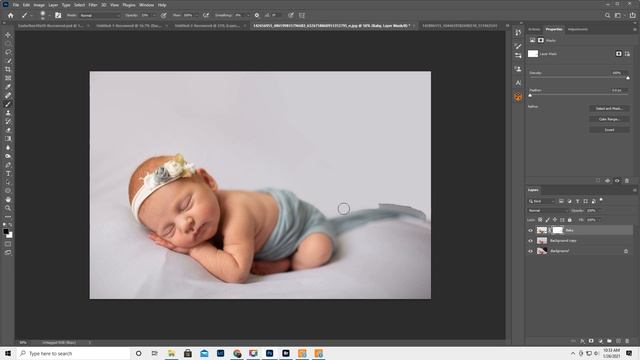The height and width of the screenshot is (360, 640).
Task: Adjust the Feather slider handle
Action: tap(530, 95)
